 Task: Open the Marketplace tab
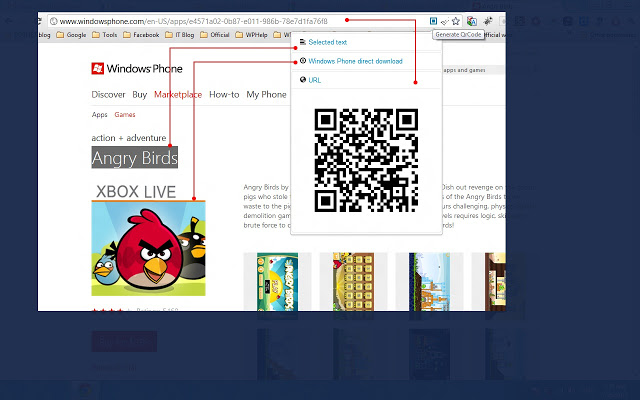click(178, 95)
